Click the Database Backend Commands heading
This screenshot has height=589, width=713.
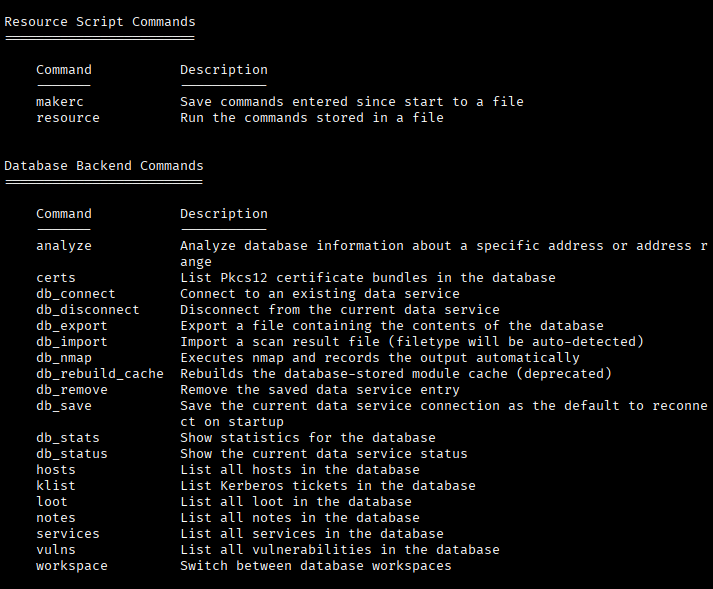104,166
